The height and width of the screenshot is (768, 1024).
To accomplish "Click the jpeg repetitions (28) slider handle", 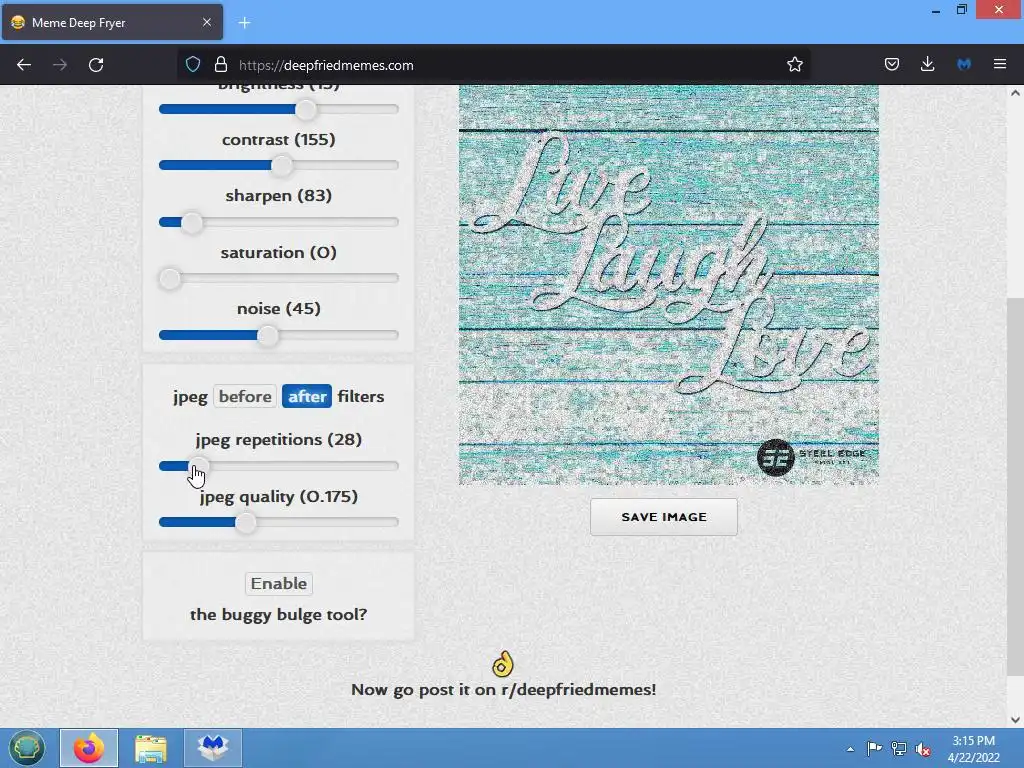I will click(199, 466).
